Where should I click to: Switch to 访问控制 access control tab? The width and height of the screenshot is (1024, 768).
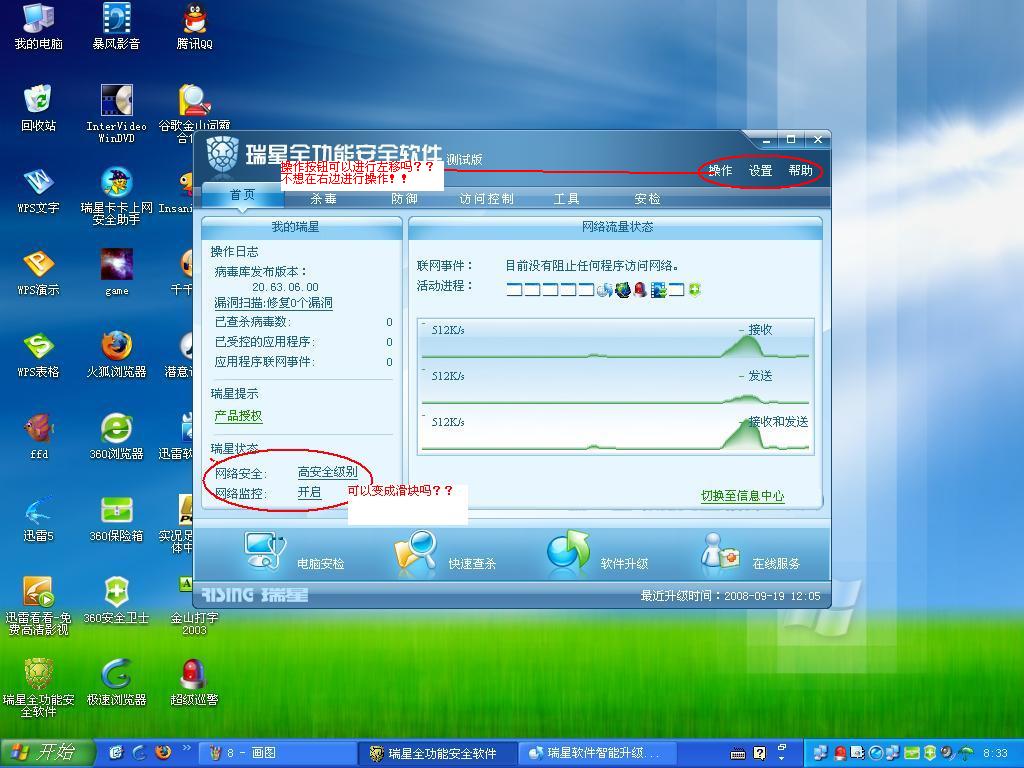pyautogui.click(x=487, y=199)
